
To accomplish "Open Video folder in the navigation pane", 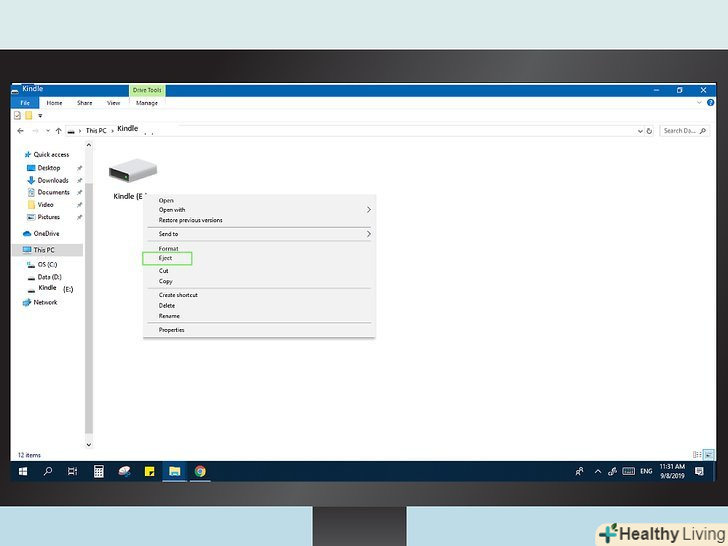I will 46,205.
